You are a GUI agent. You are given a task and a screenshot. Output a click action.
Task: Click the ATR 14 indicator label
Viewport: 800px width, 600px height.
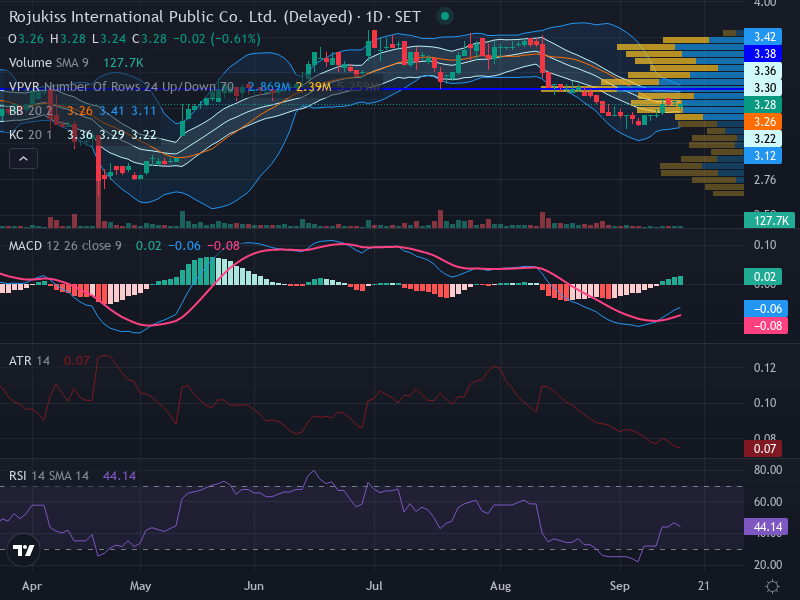29,361
